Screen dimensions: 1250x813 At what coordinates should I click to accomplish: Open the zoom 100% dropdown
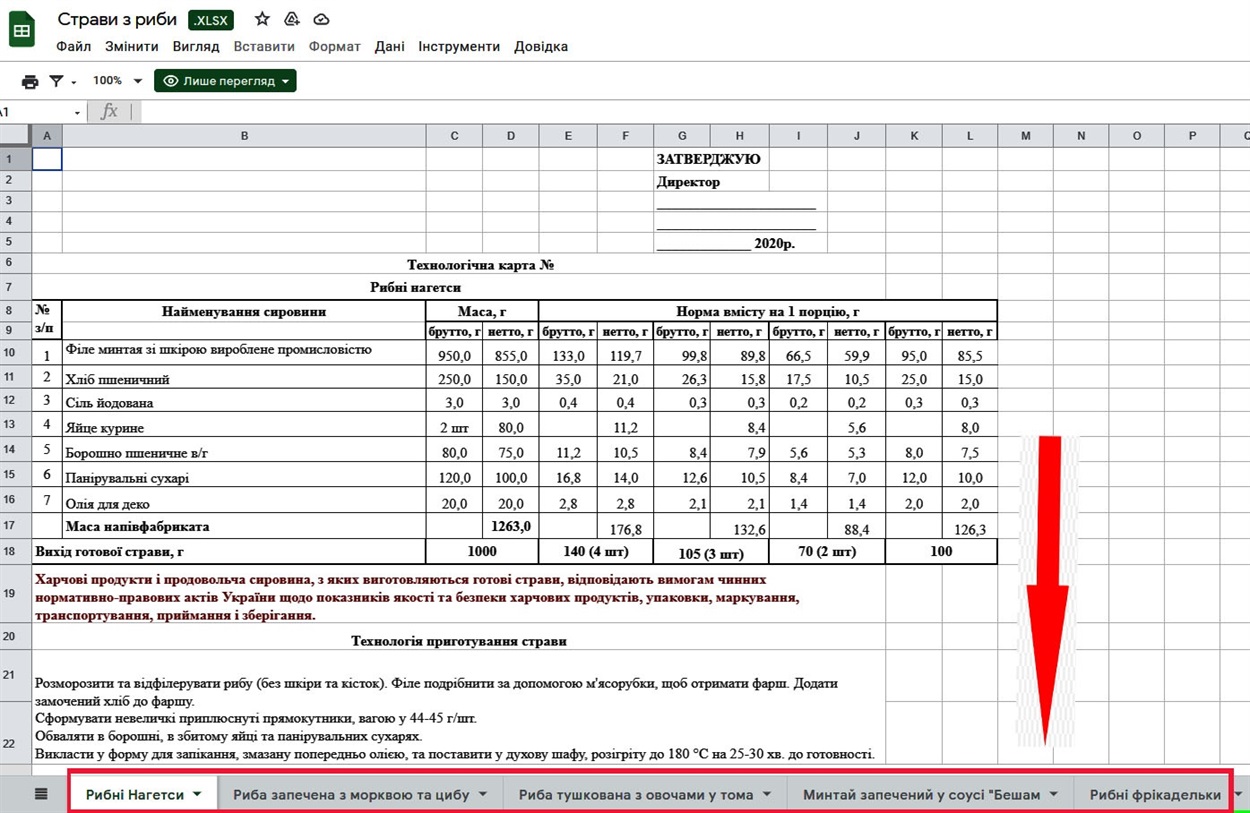tap(117, 81)
